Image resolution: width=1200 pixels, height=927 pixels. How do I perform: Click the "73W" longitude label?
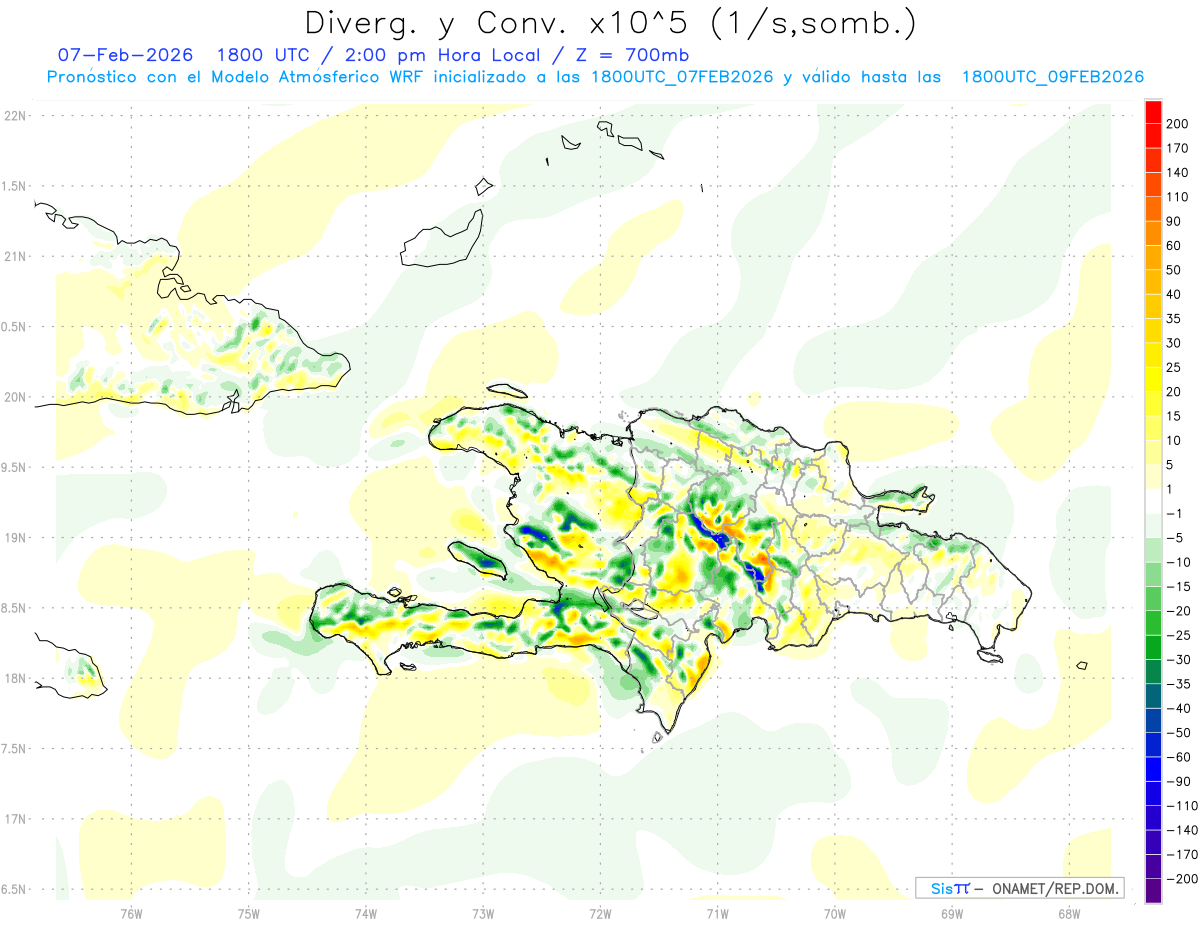click(483, 913)
